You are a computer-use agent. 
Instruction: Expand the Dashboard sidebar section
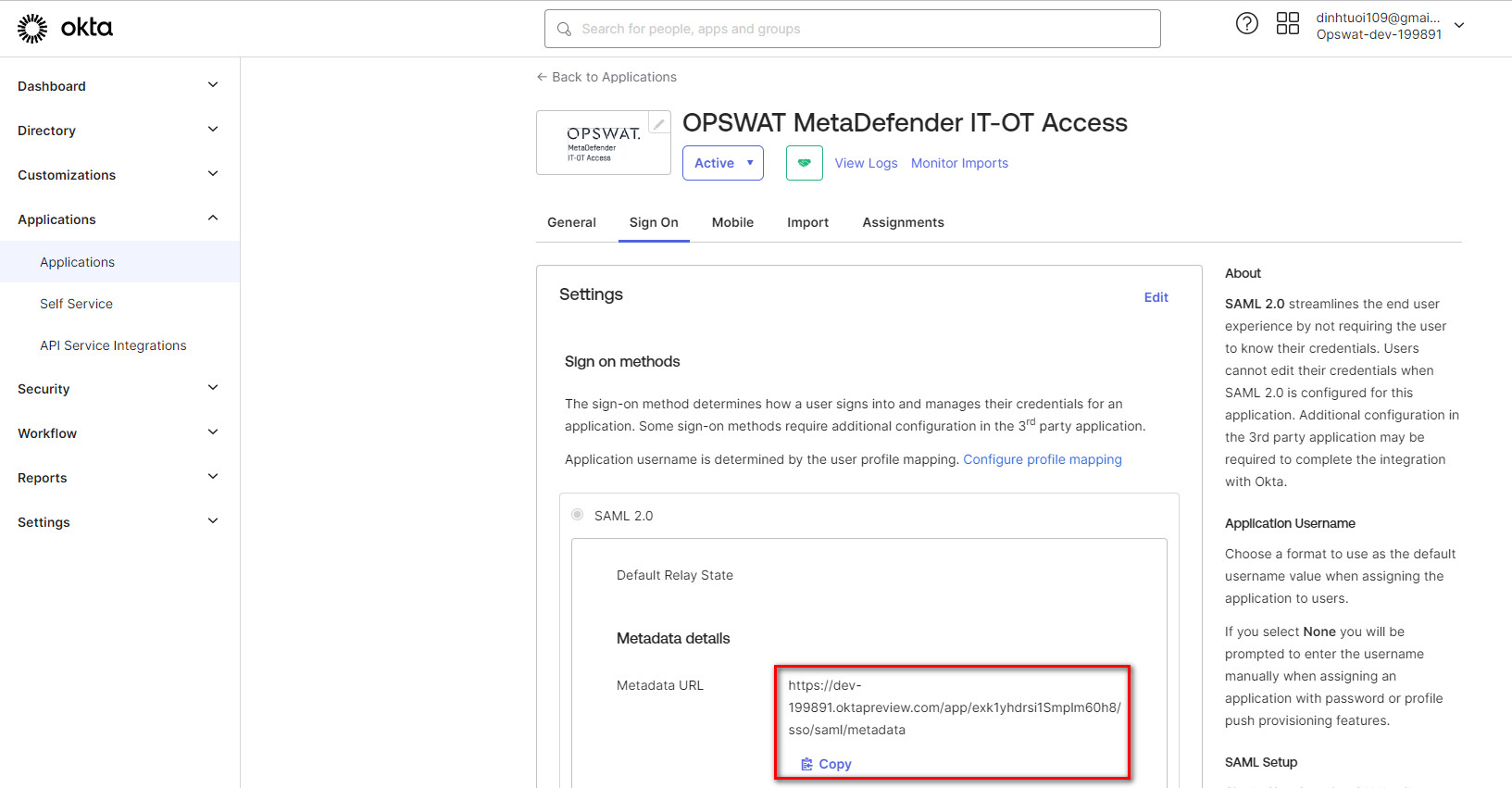click(212, 85)
